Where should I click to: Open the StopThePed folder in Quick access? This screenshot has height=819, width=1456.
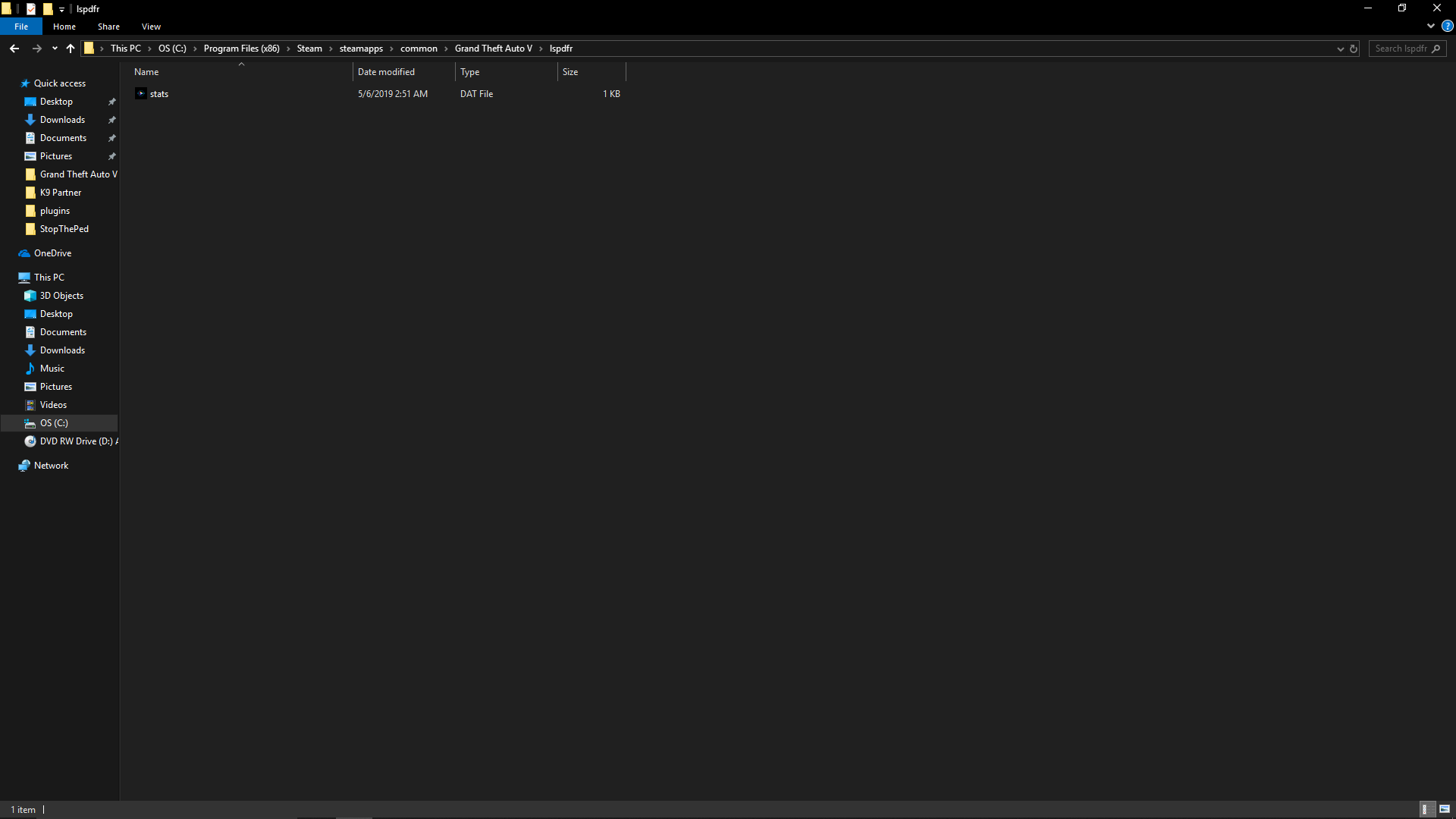(x=64, y=229)
